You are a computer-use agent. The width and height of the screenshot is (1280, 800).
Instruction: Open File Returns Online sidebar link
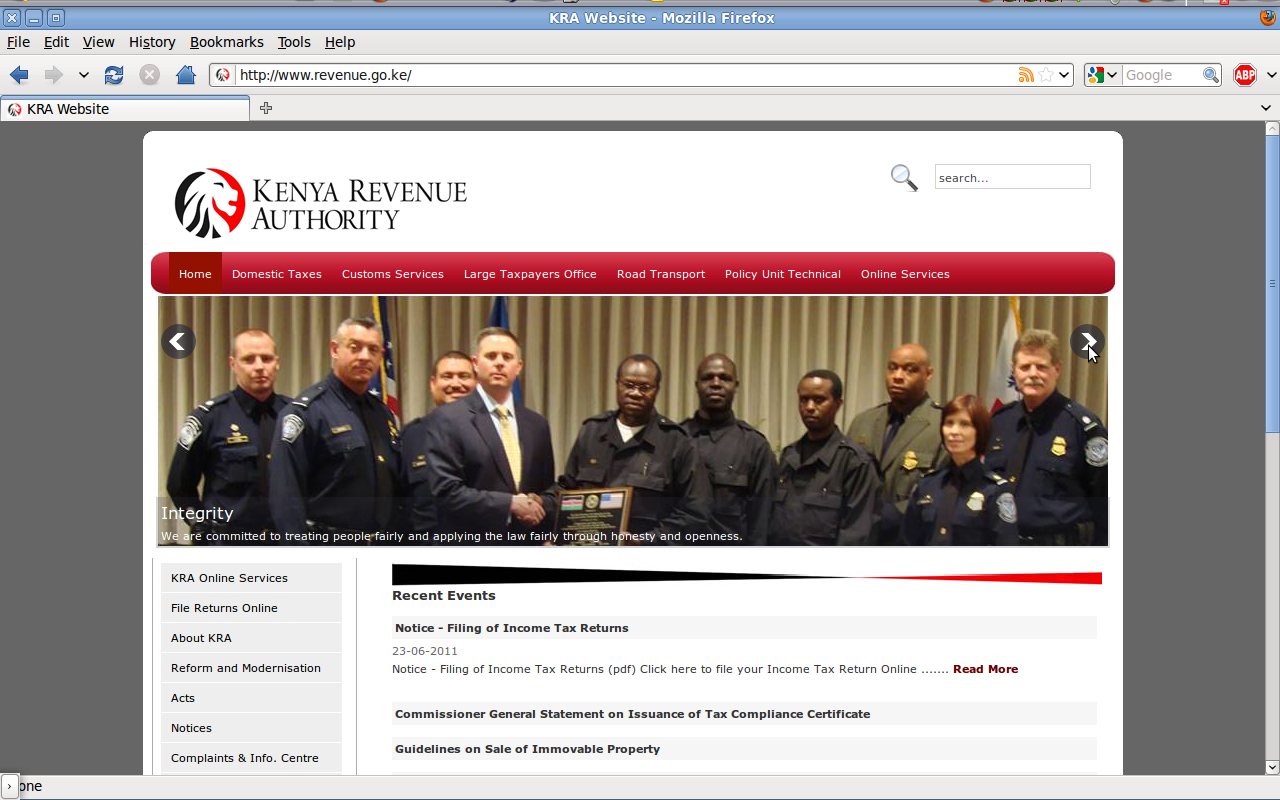tap(251, 608)
